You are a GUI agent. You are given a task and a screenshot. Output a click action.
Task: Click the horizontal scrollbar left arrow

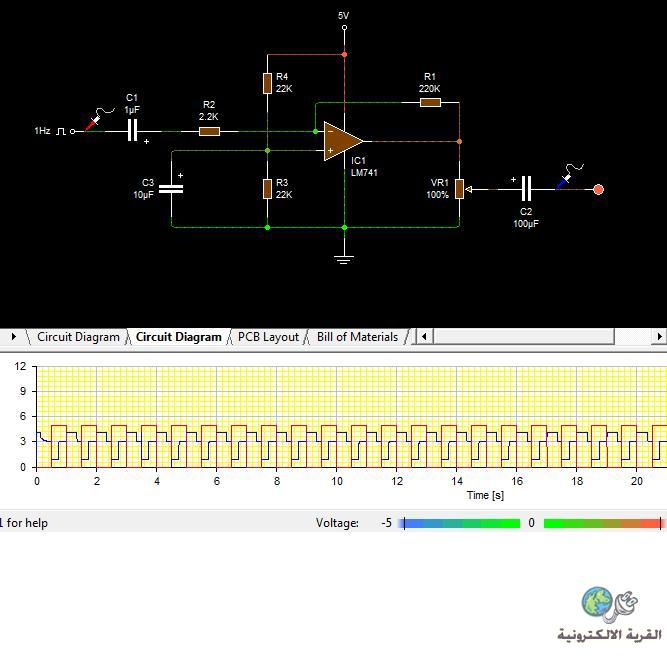point(424,337)
